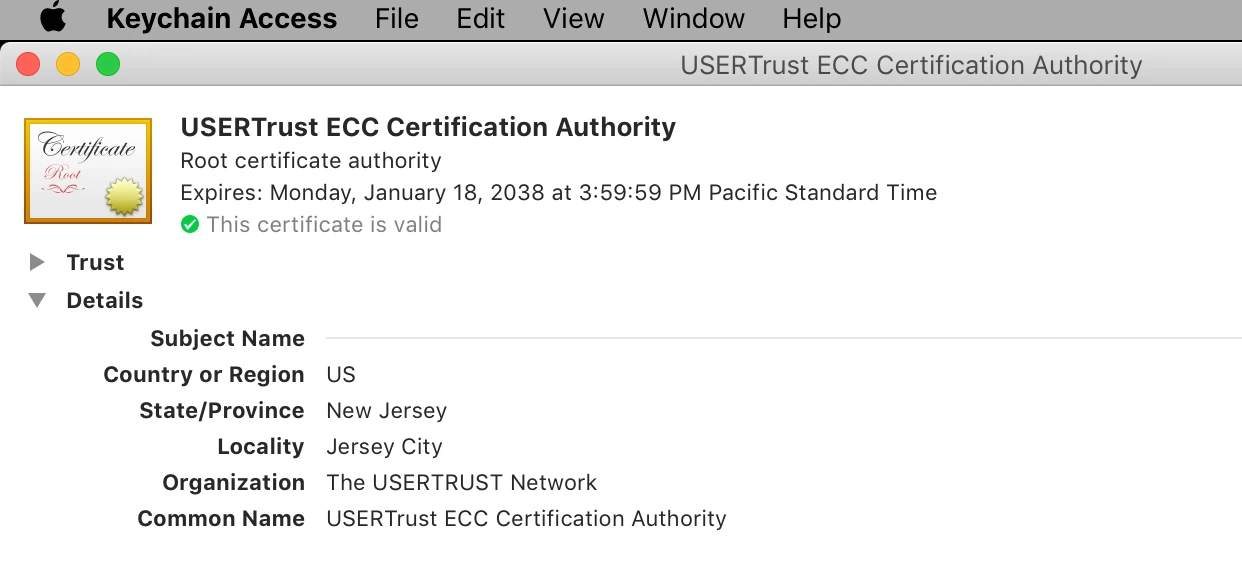The image size is (1242, 568).
Task: Click the Organization value The USERTRUST Network
Action: tap(461, 483)
